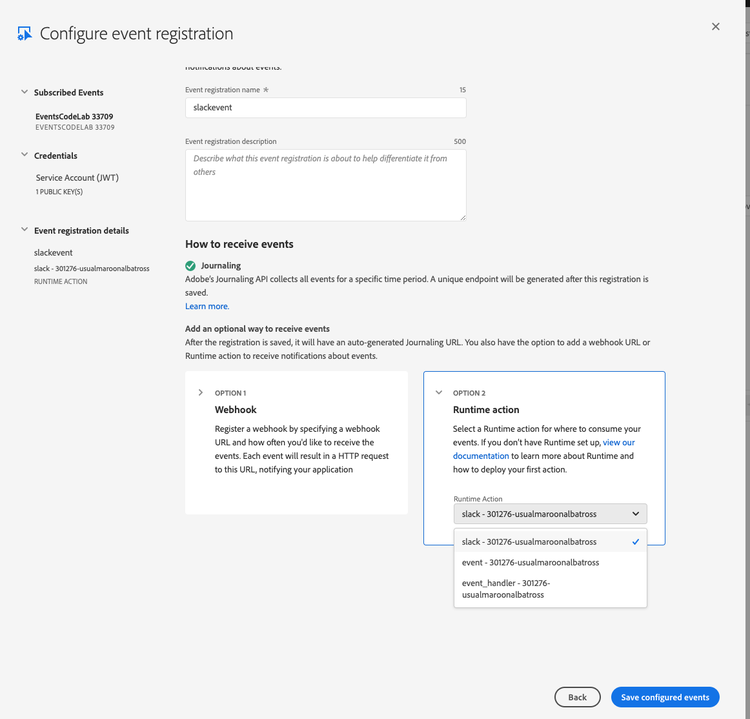Click the green Journaling checkmark icon
The image size is (750, 719).
pyautogui.click(x=191, y=266)
